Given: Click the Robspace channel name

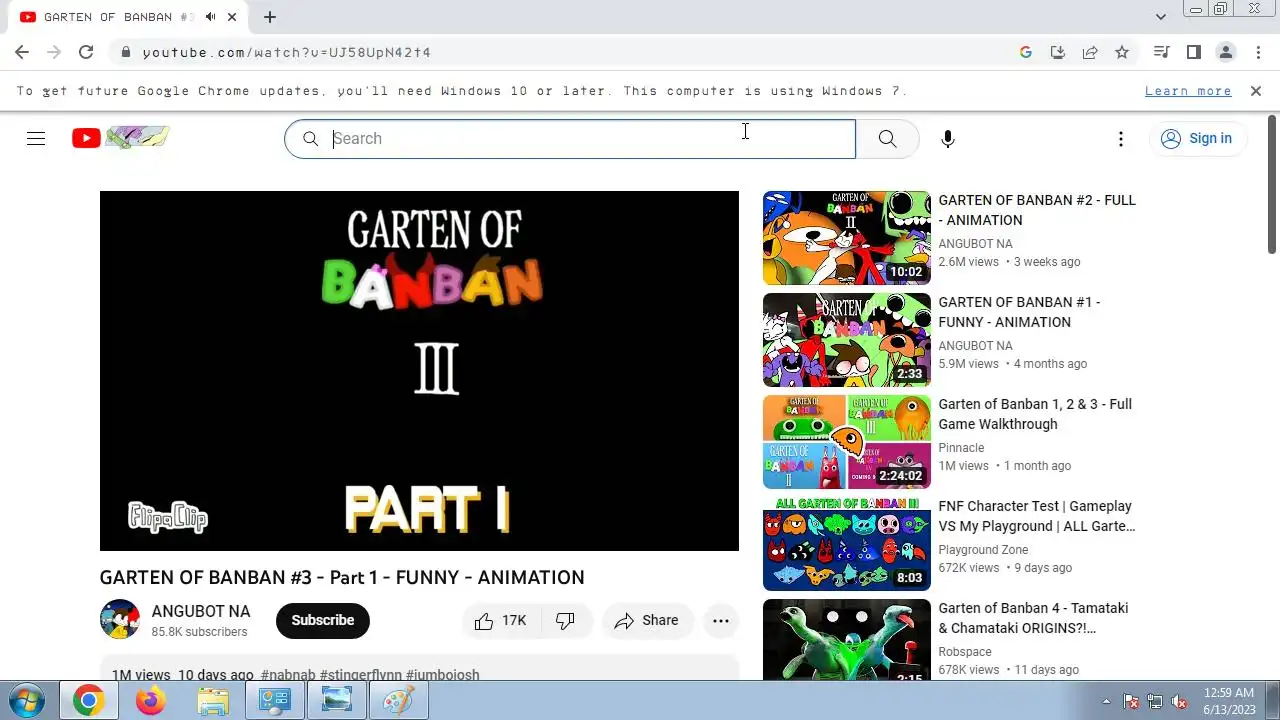Looking at the screenshot, I should click(x=965, y=652).
